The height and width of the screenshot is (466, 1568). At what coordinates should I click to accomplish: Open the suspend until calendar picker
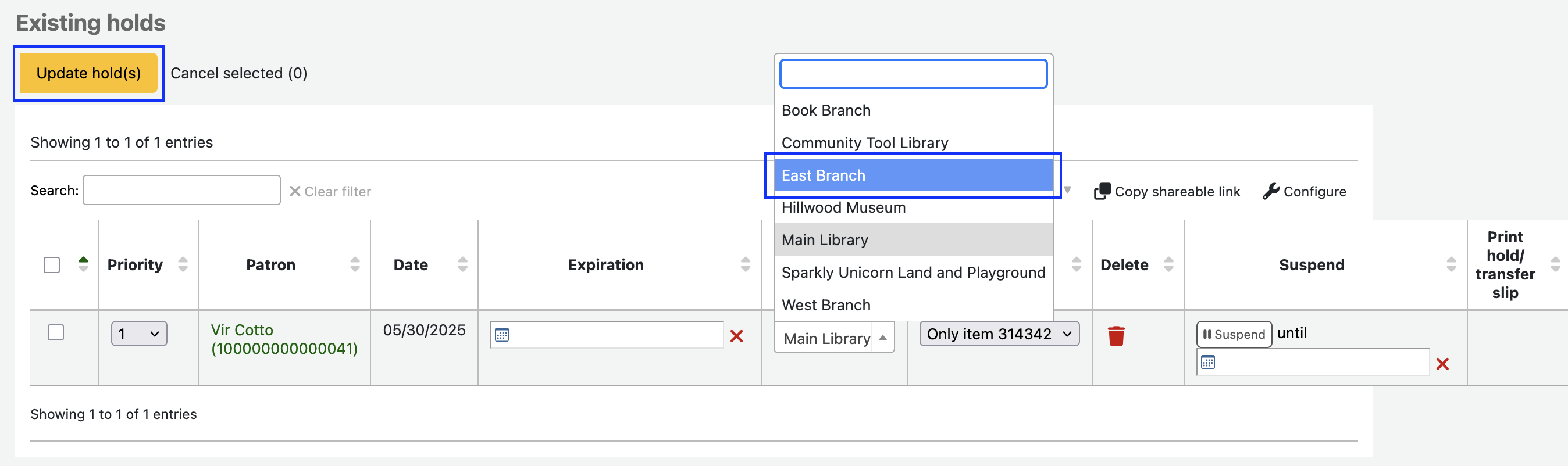tap(1207, 363)
